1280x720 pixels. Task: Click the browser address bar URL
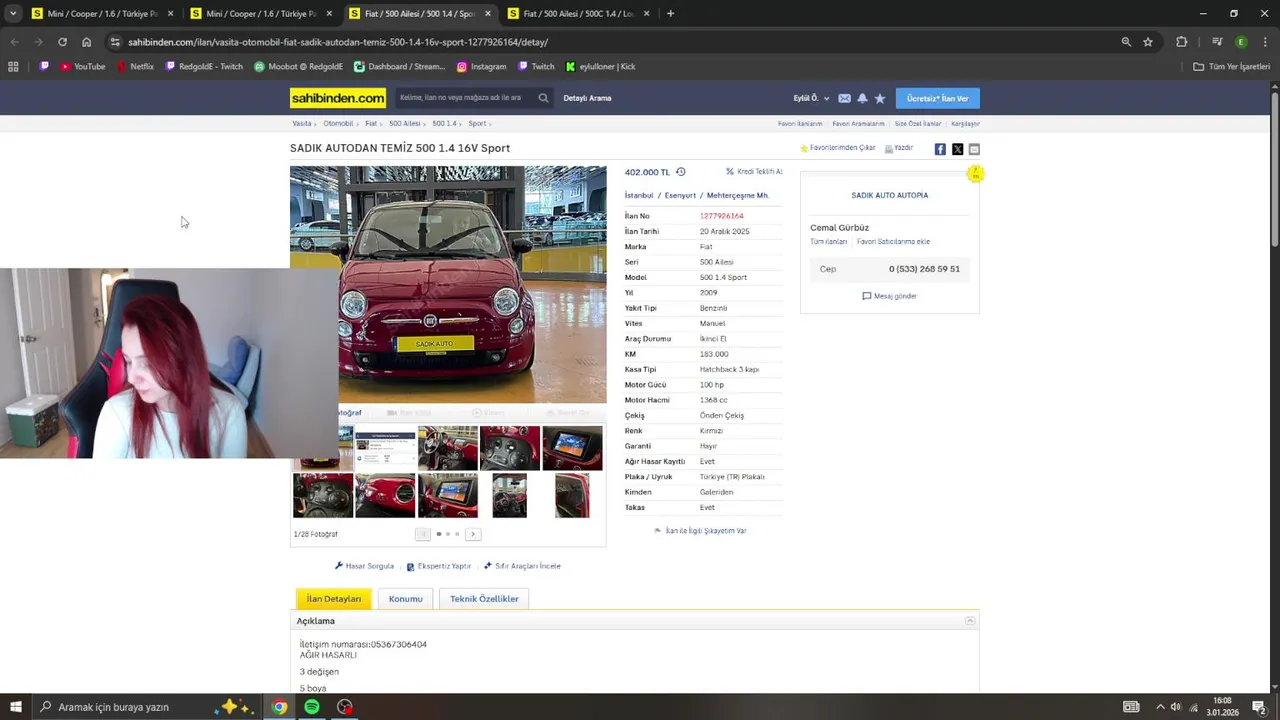pos(338,42)
